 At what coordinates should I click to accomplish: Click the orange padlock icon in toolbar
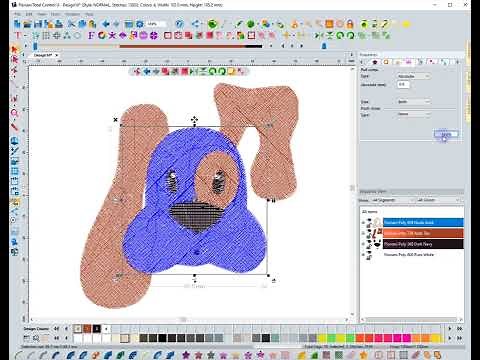350,24
